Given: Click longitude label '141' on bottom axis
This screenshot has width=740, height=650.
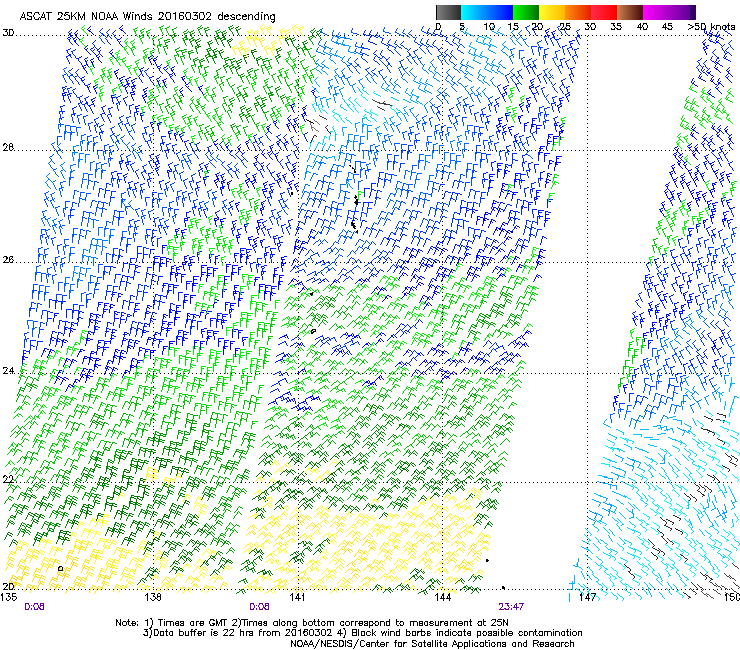Looking at the screenshot, I should coord(297,597).
